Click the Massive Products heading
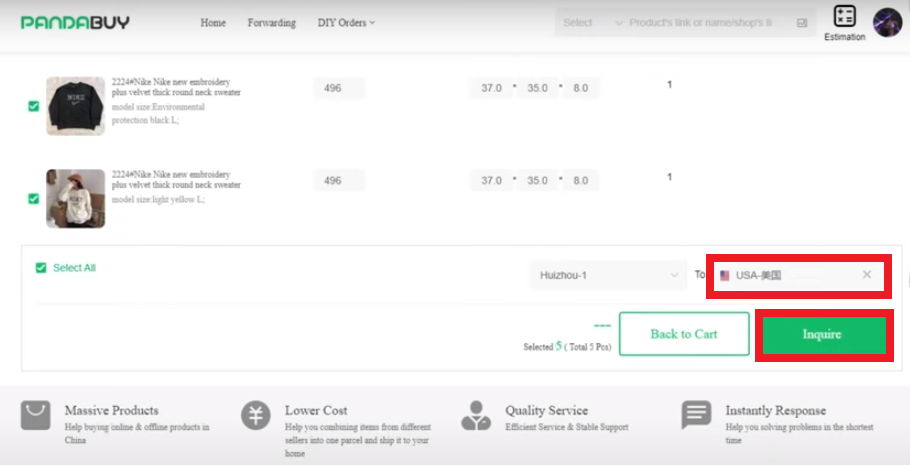 coord(111,410)
